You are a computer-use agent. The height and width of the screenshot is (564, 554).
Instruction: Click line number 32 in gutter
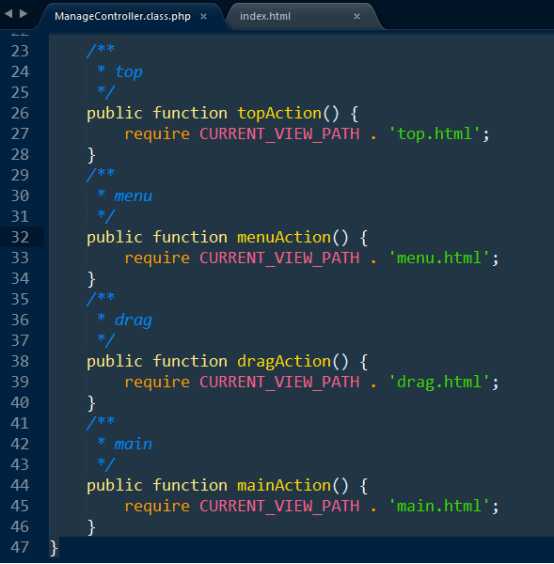(x=20, y=237)
